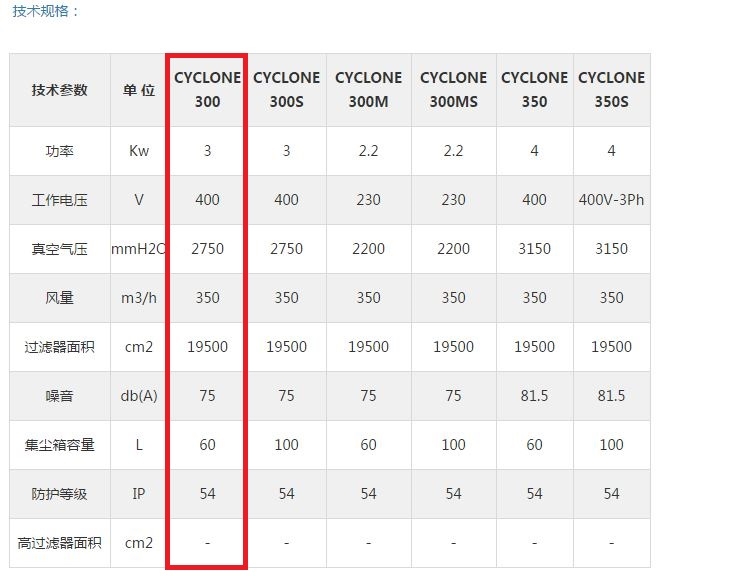The width and height of the screenshot is (740, 576).
Task: Select the 高过滤器面积 row label
Action: tap(60, 543)
